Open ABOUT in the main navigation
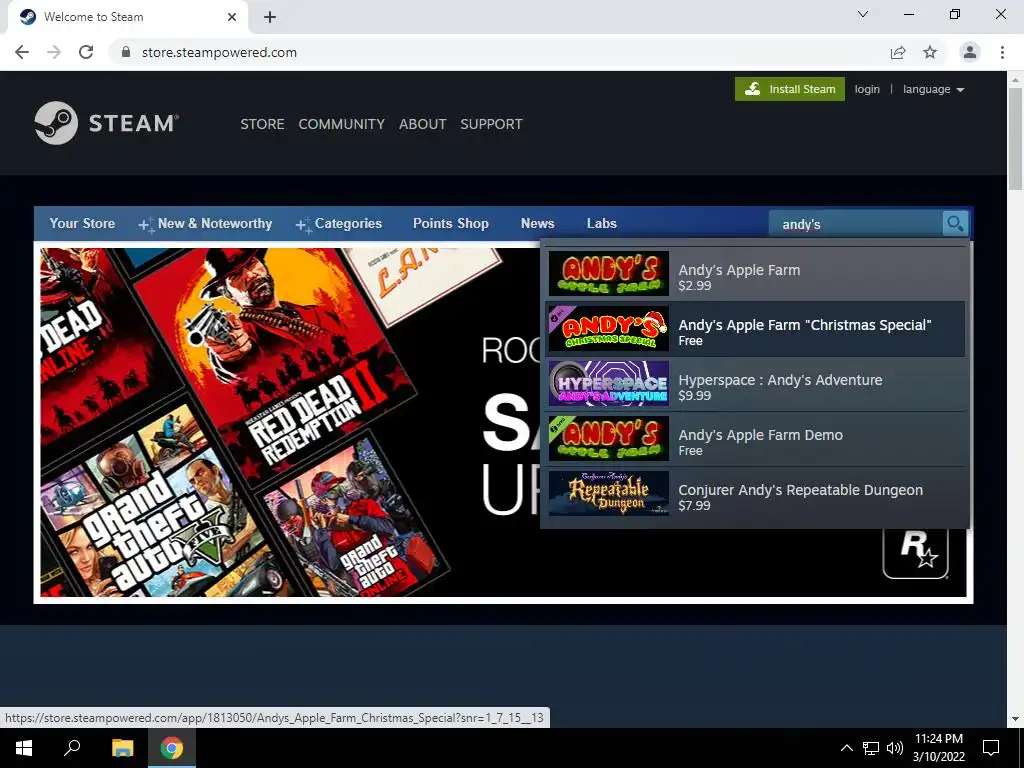This screenshot has width=1024, height=768. 423,124
